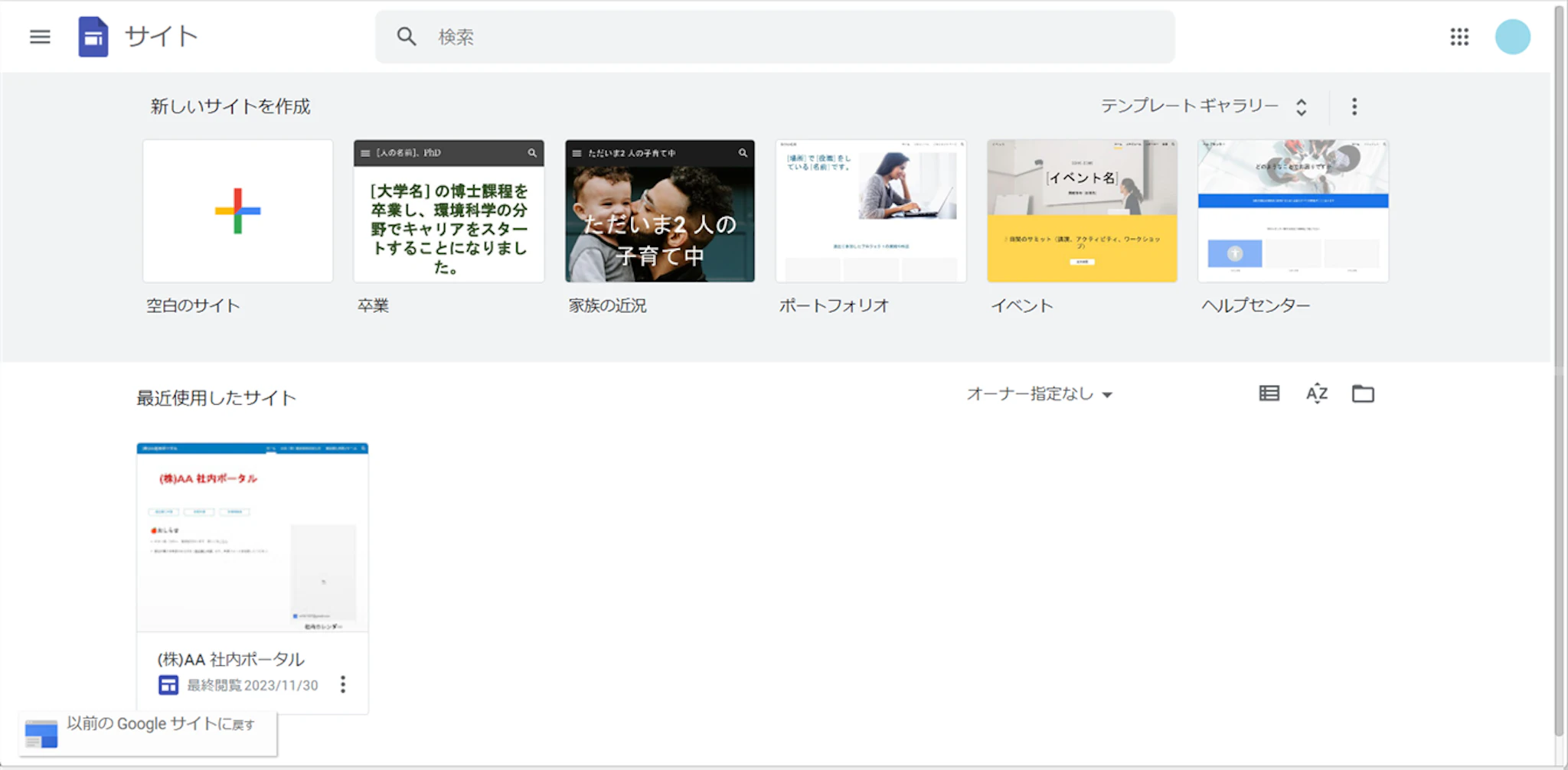Open the ヘルプセンター template
Screen dimensions: 1568x770
pyautogui.click(x=1293, y=211)
